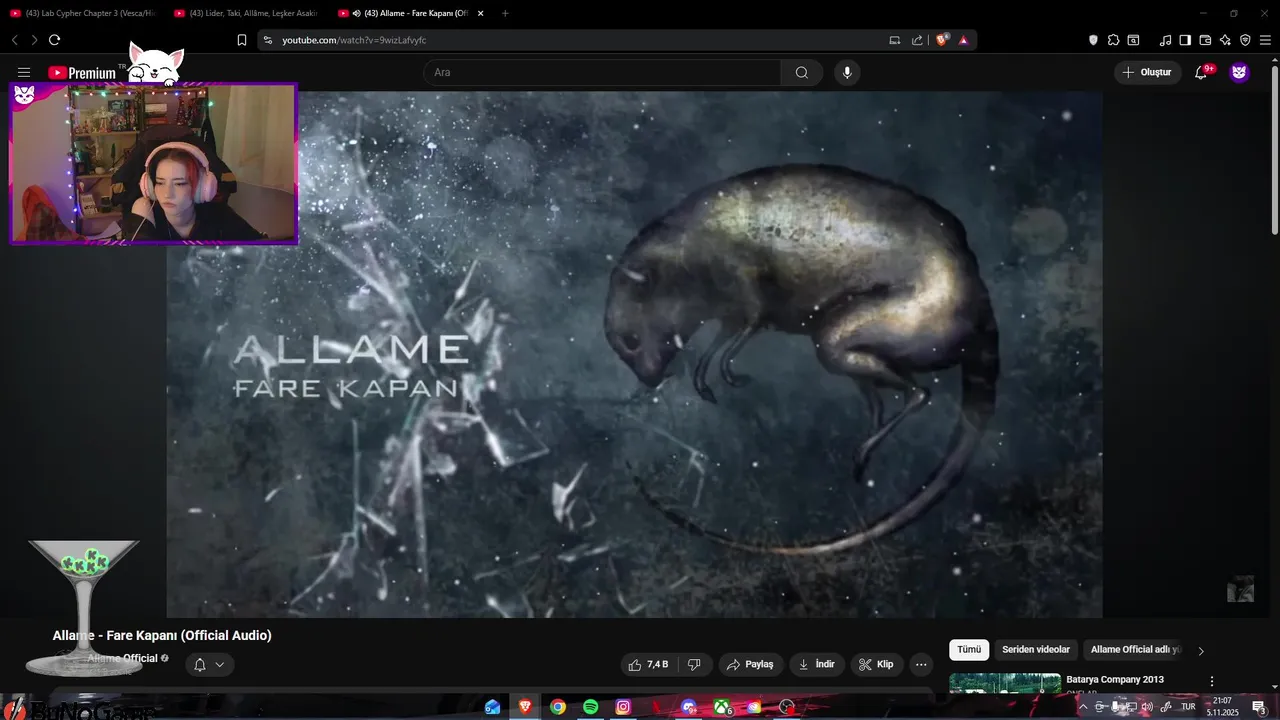Open Batarya Company 2013 video title
The width and height of the screenshot is (1280, 720).
[x=1115, y=680]
